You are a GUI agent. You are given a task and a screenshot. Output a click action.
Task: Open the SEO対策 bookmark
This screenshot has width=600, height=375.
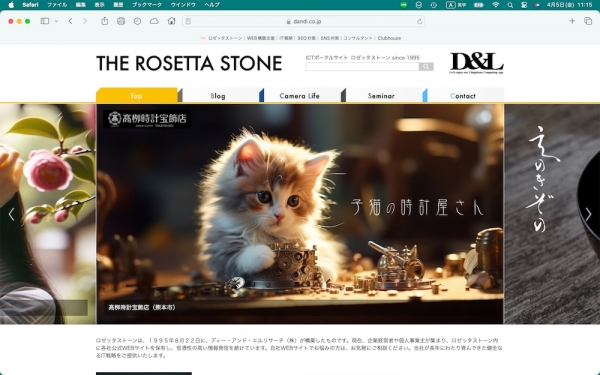[x=307, y=38]
